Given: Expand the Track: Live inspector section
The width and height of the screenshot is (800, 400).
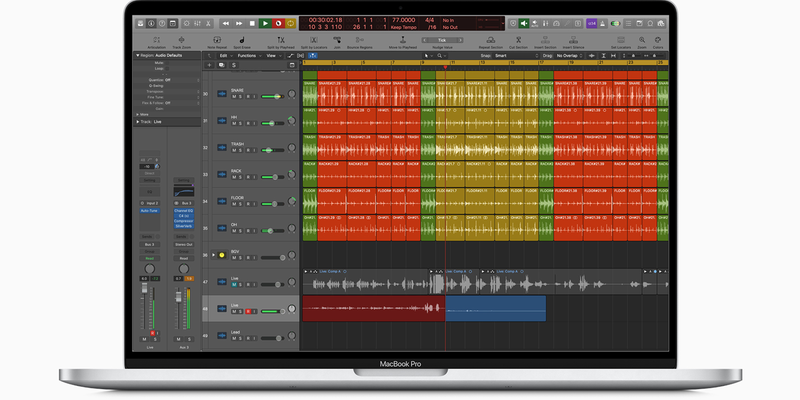Looking at the screenshot, I should pos(136,121).
